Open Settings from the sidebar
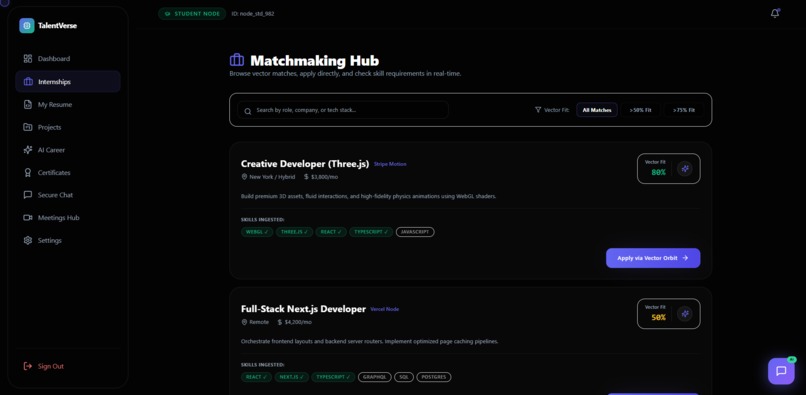 point(68,240)
